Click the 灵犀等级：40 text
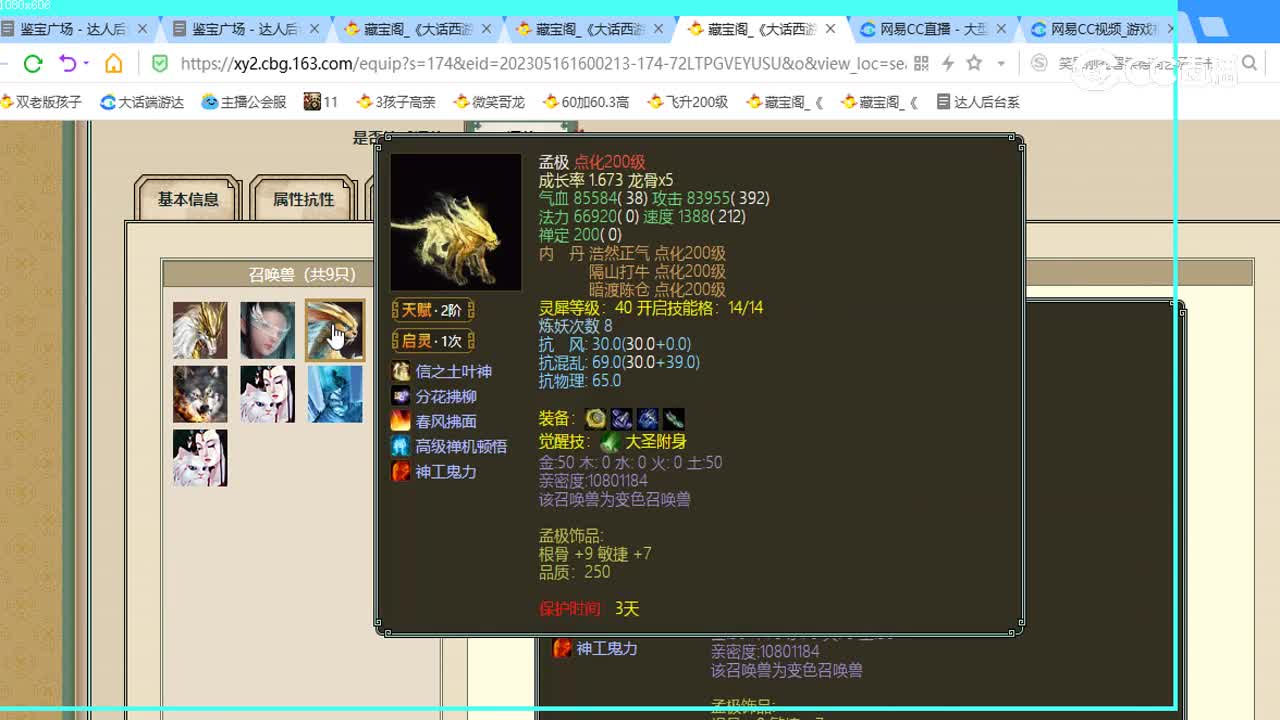Image resolution: width=1280 pixels, height=720 pixels. [586, 308]
